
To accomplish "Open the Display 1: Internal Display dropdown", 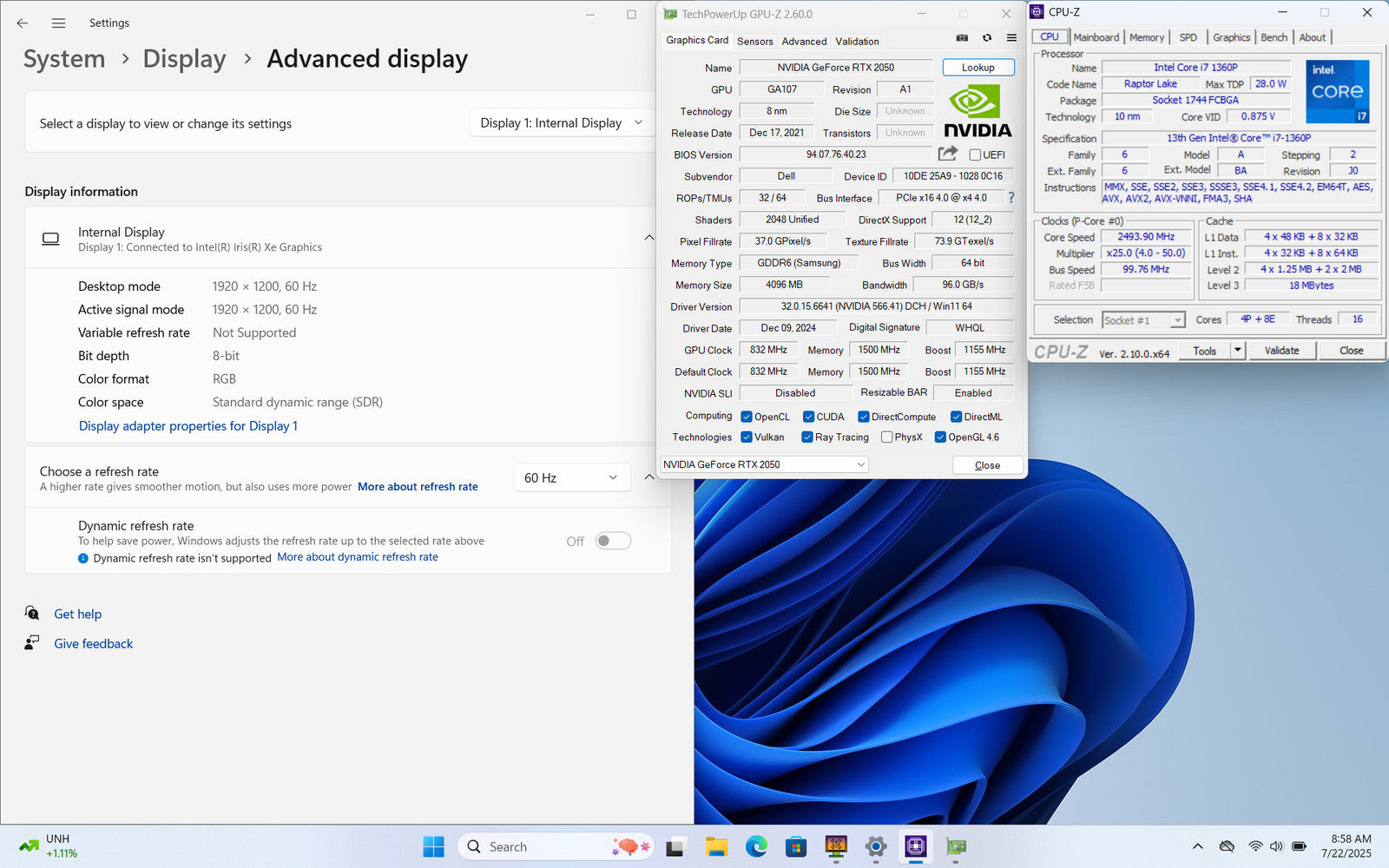I will click(x=561, y=123).
